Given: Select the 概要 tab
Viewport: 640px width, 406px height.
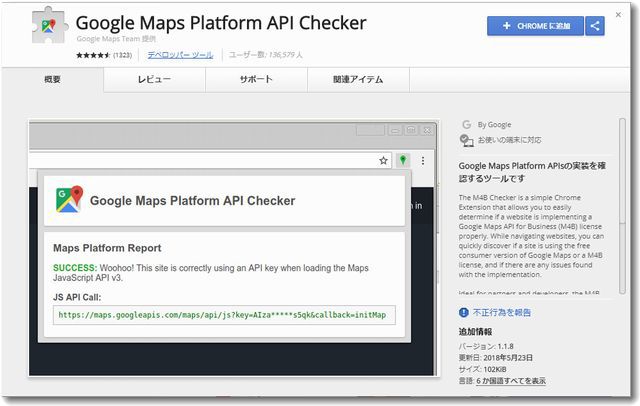Looking at the screenshot, I should [x=53, y=80].
